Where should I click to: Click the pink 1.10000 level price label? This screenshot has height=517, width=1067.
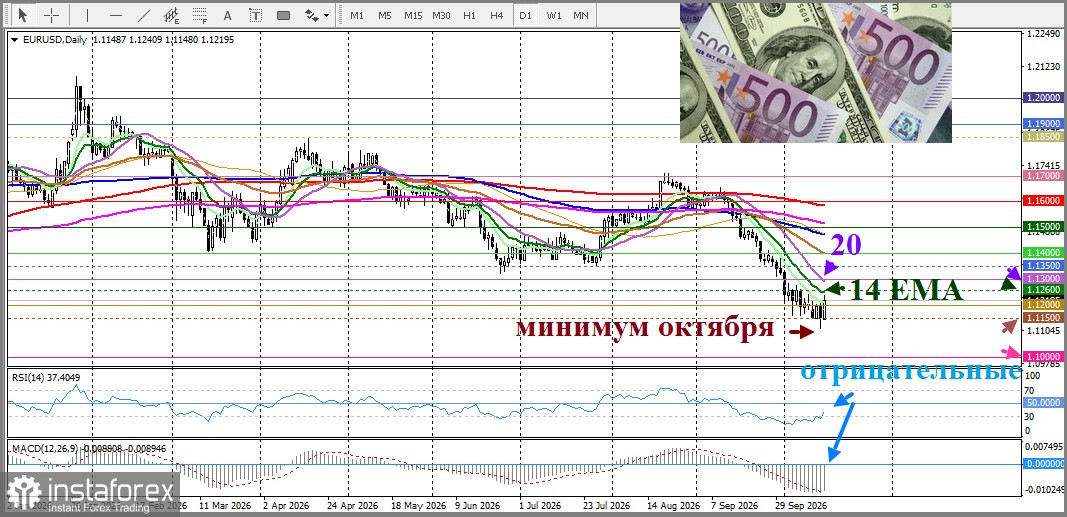(x=1043, y=356)
